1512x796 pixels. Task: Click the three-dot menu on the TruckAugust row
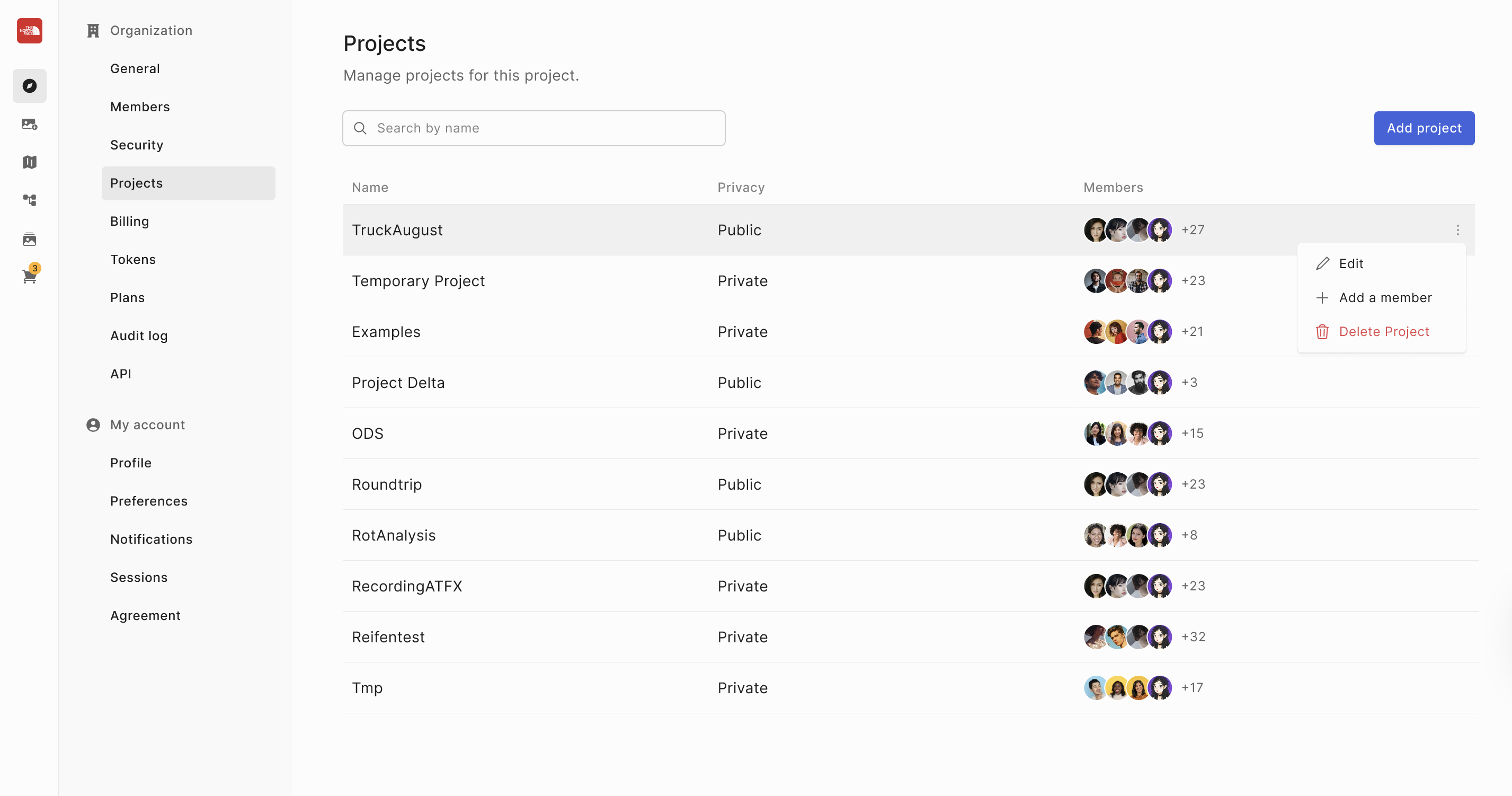(x=1457, y=230)
